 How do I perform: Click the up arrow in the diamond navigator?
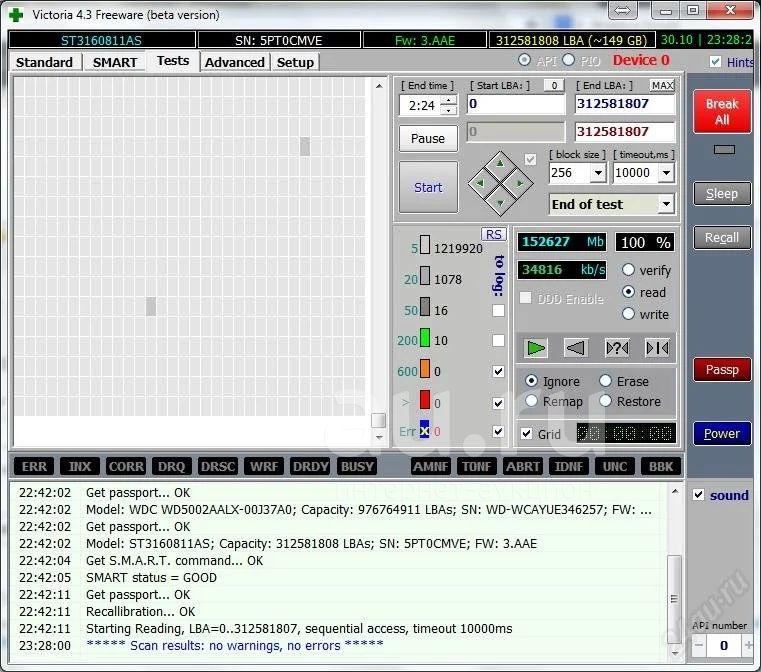point(500,164)
